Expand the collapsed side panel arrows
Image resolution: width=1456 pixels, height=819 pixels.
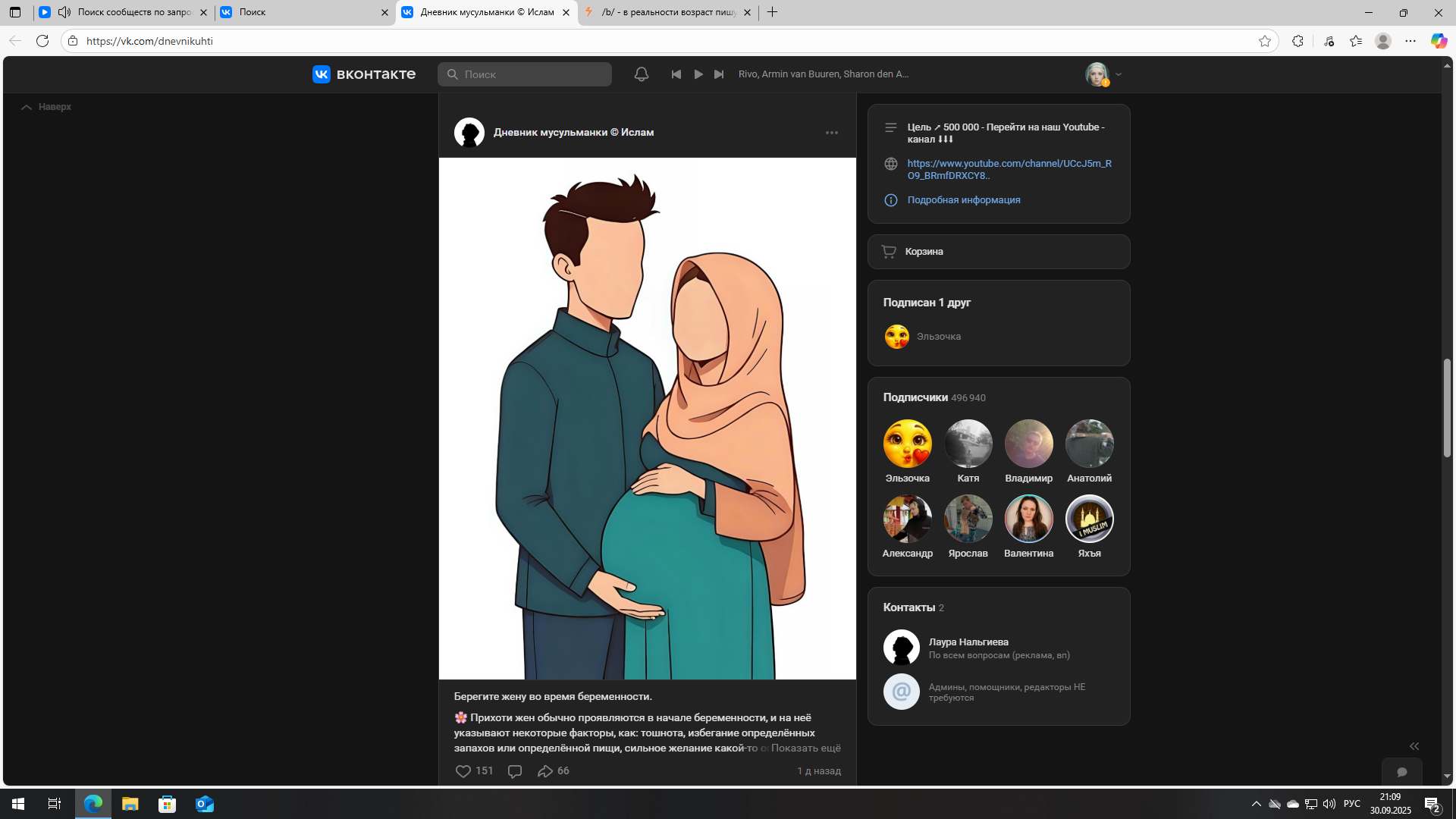1414,746
